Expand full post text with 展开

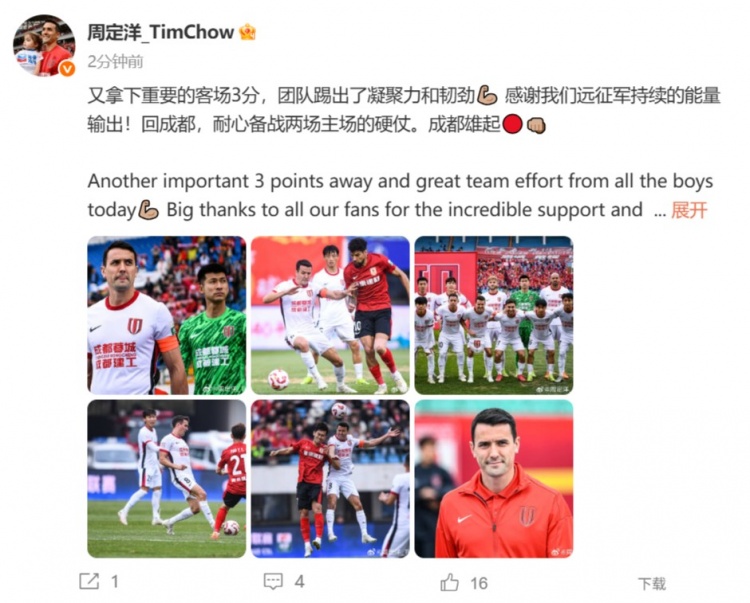(689, 210)
